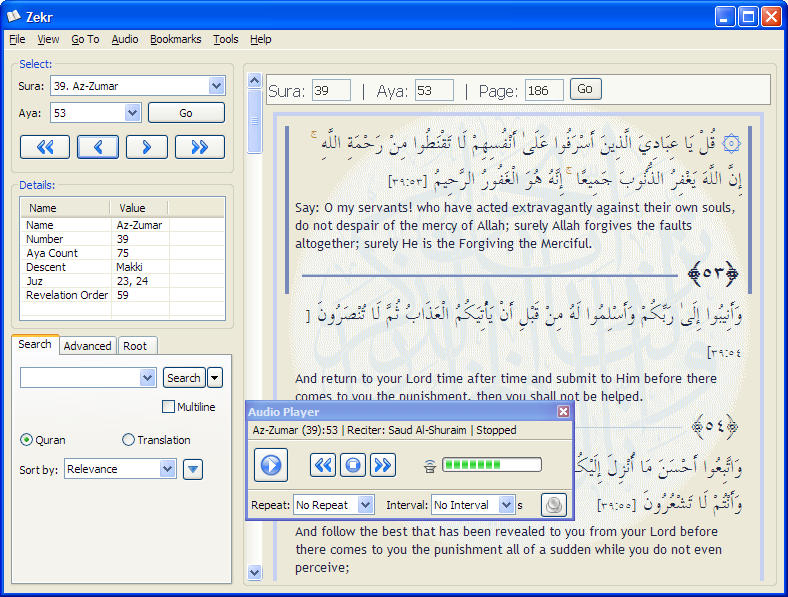Image resolution: width=788 pixels, height=597 pixels.
Task: Jump to the previous sura arrows button
Action: pos(45,147)
